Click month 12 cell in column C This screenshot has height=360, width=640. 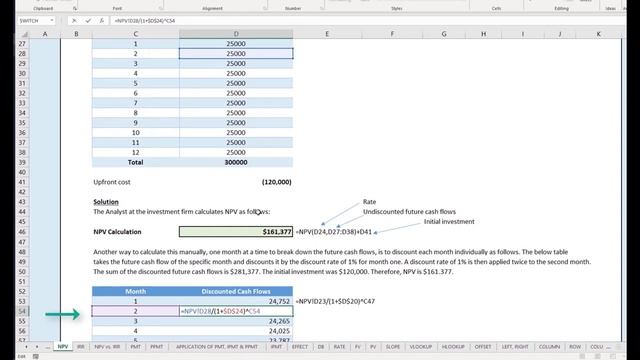136,152
